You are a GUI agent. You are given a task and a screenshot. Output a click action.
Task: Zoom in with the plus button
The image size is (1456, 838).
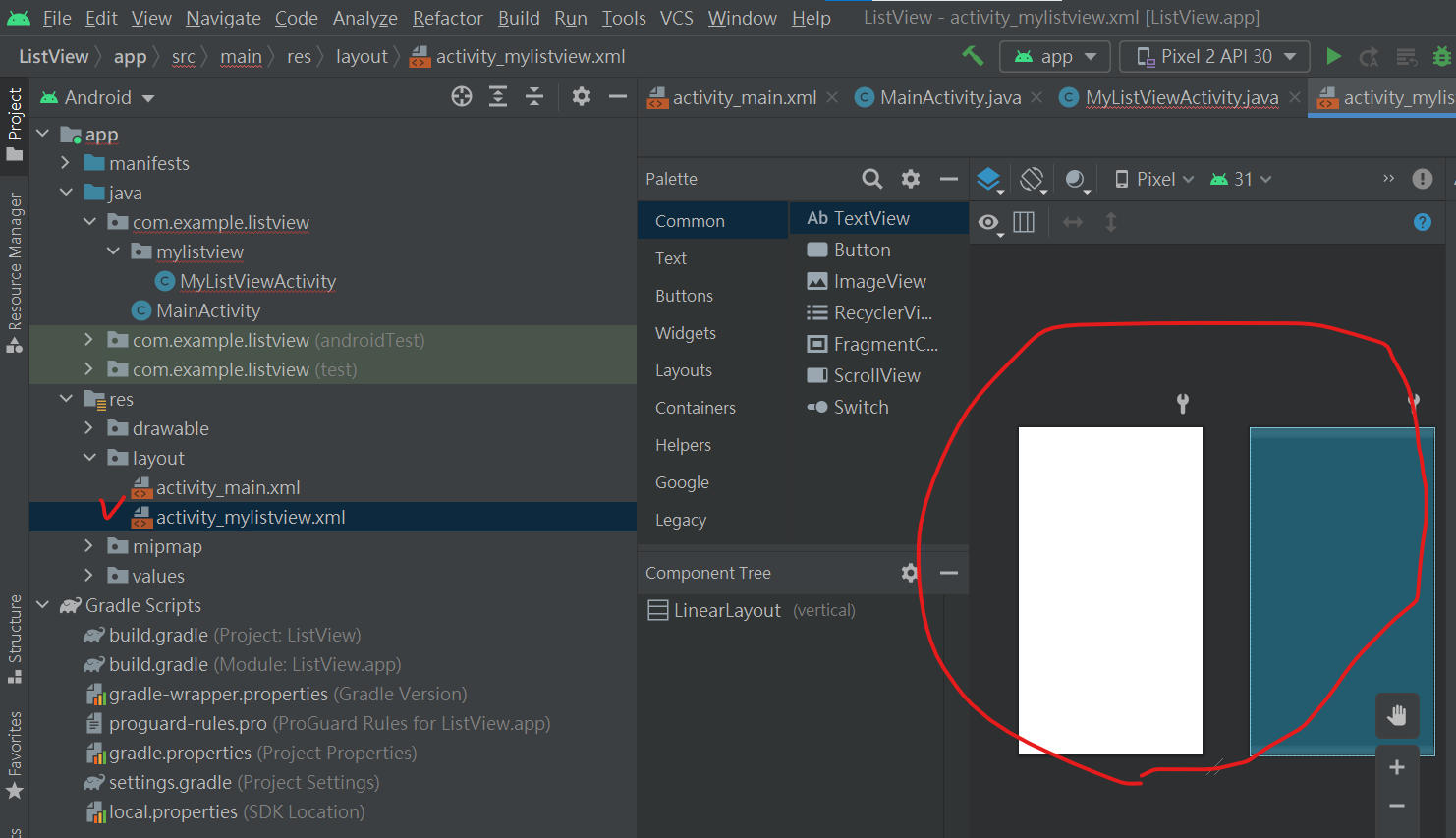1396,767
